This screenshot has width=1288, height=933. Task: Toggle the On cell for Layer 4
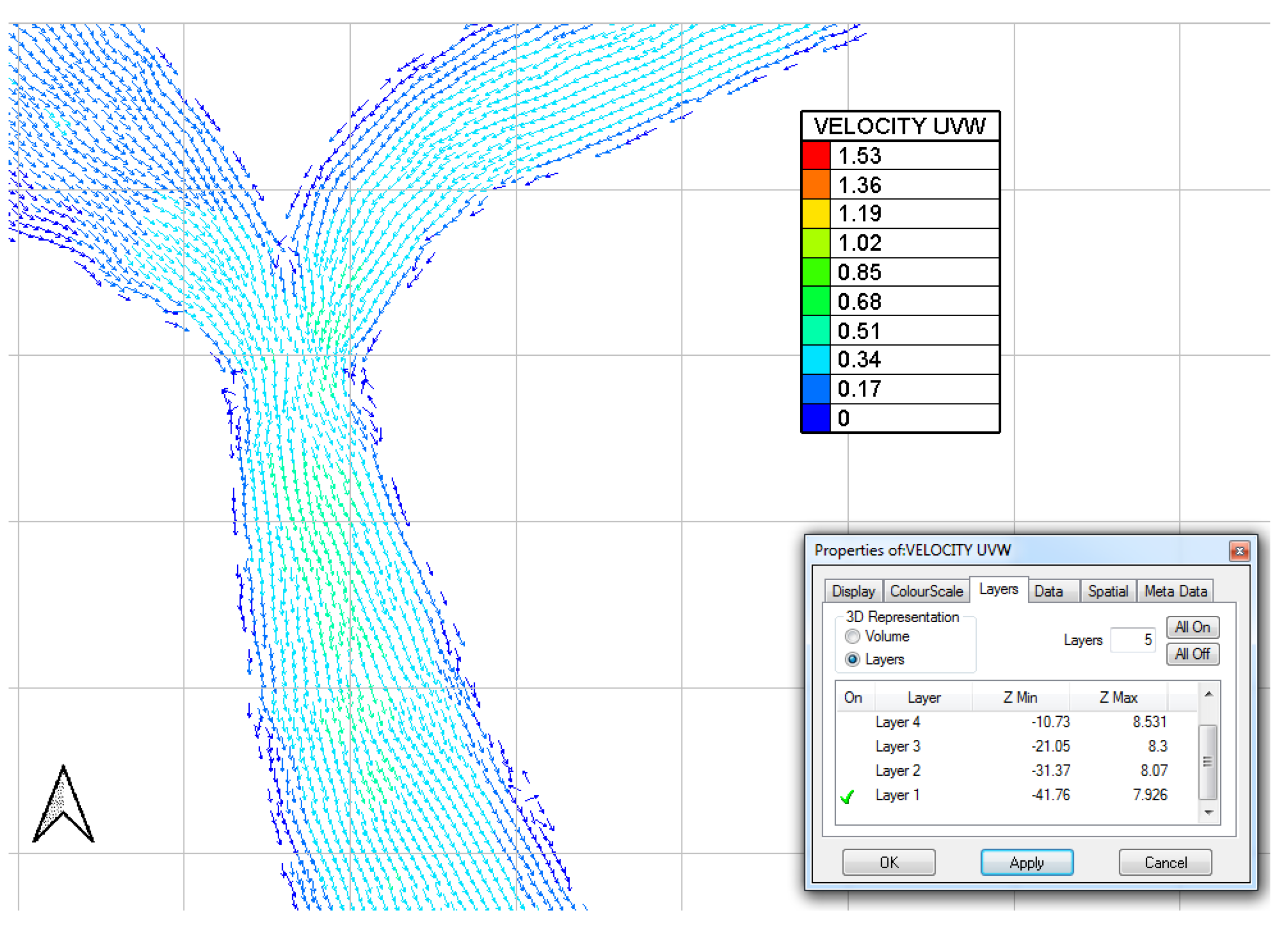[x=853, y=723]
